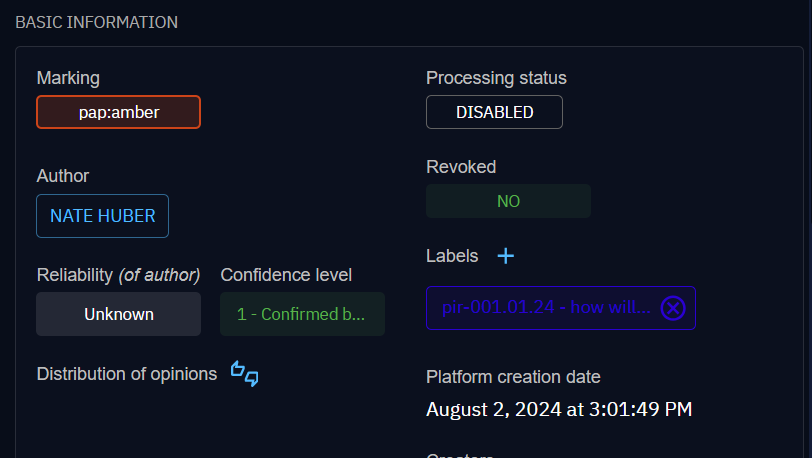The image size is (812, 458).
Task: Remove the pir-001.01.24 label with its X icon
Action: click(x=673, y=308)
